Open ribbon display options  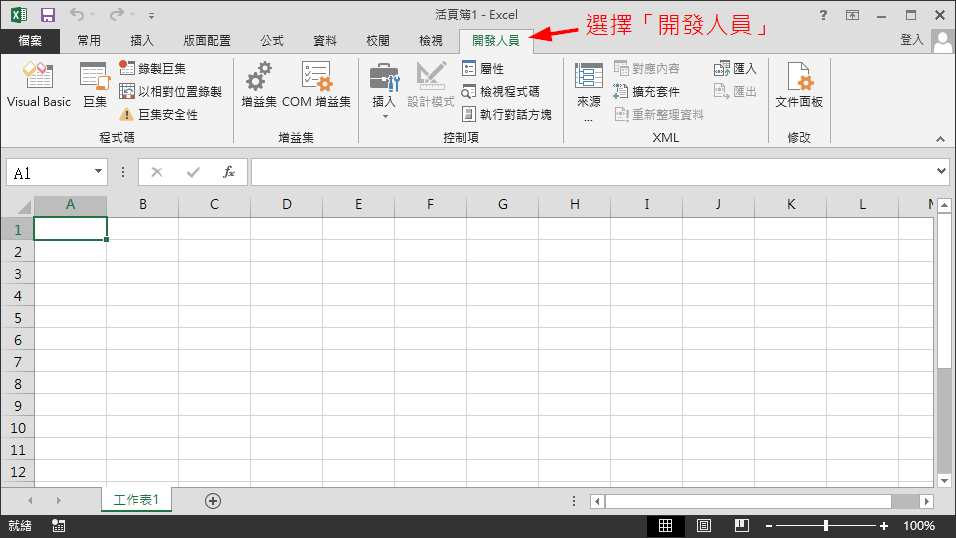point(852,15)
